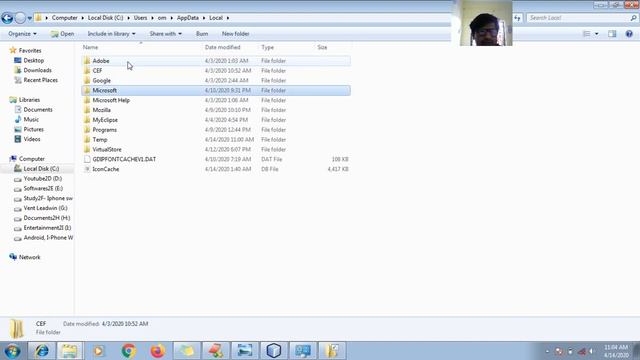Click the Windows Start button
This screenshot has width=640, height=360.
[x=12, y=351]
